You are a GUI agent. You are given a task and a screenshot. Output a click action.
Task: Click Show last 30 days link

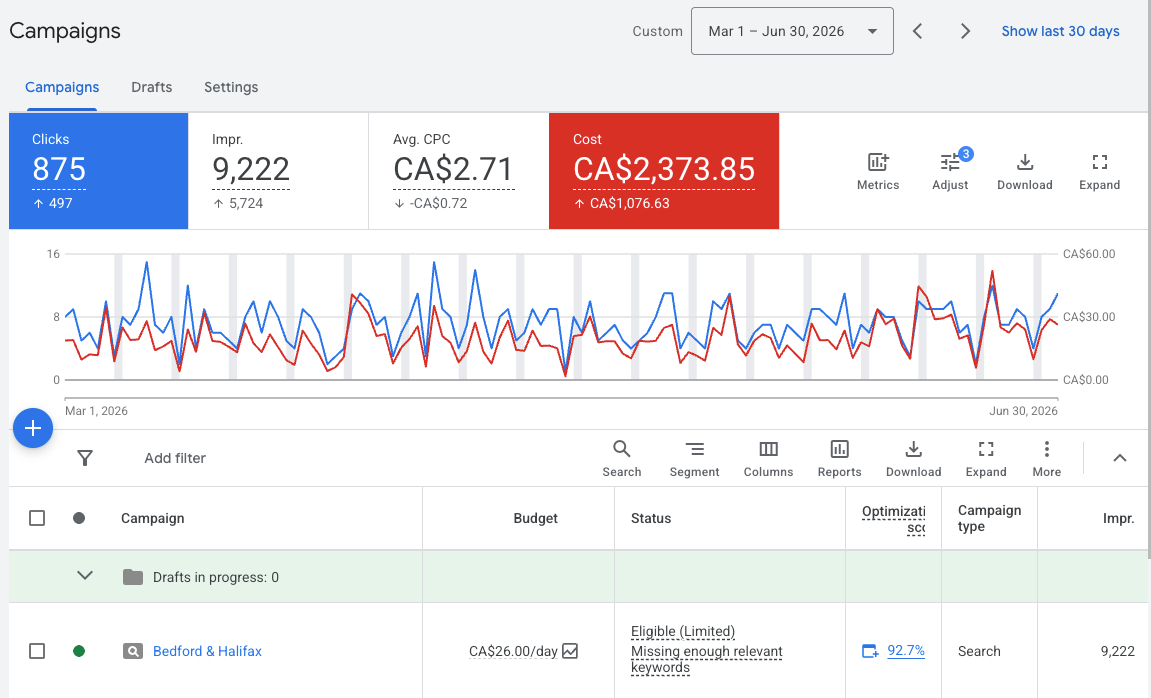click(x=1061, y=31)
